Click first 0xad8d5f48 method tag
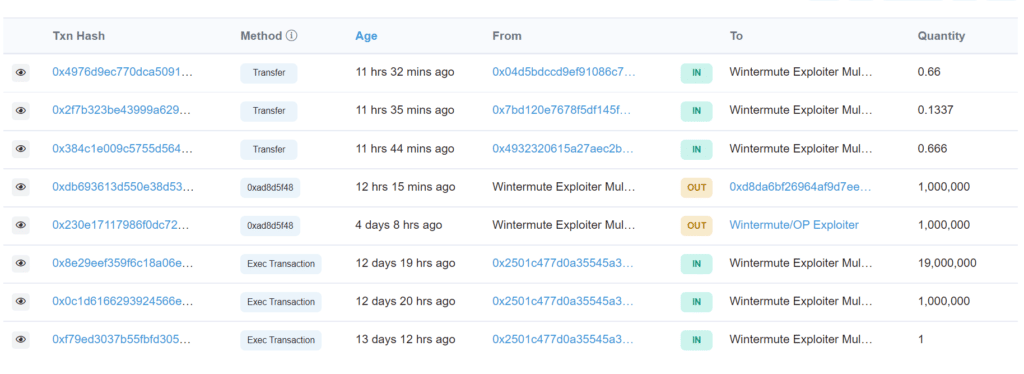This screenshot has width=1024, height=374. (270, 188)
